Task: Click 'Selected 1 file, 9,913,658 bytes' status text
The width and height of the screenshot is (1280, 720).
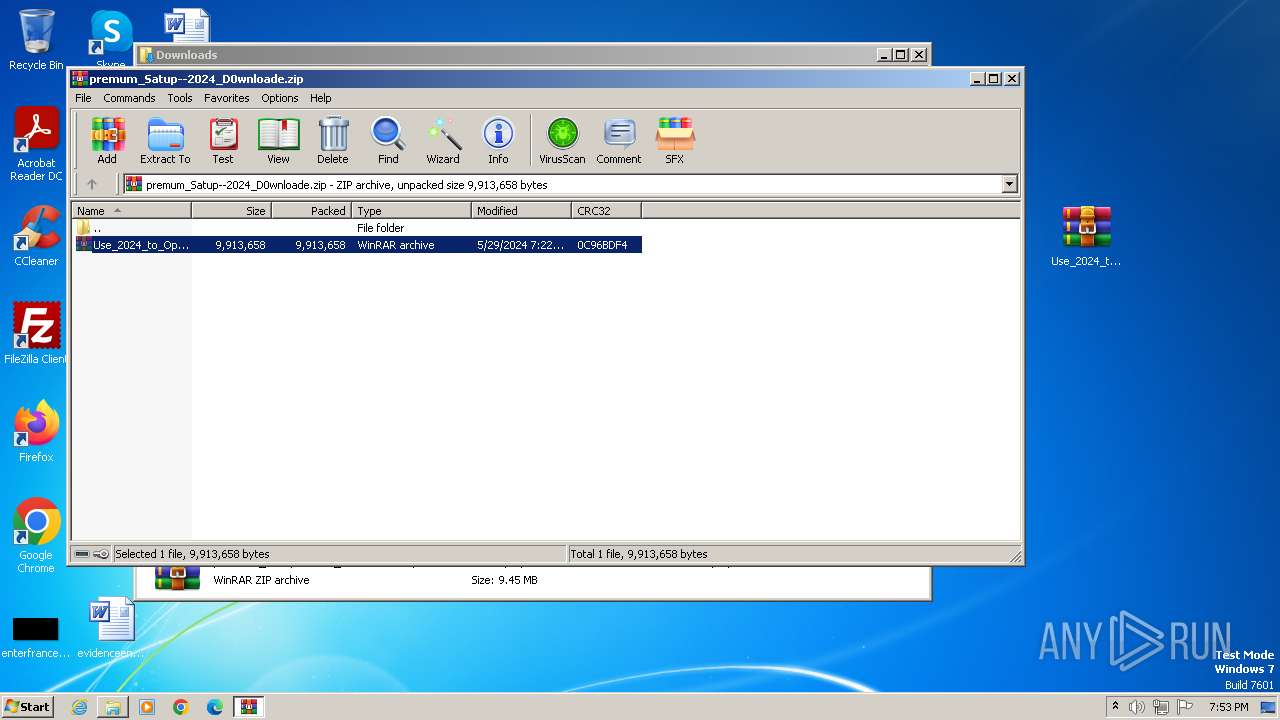Action: click(x=192, y=554)
